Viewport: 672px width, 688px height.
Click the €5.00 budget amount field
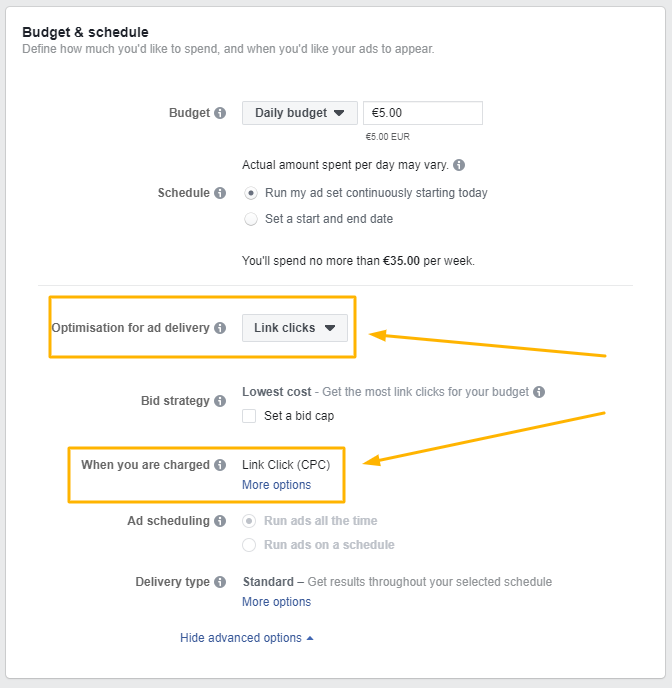click(422, 113)
